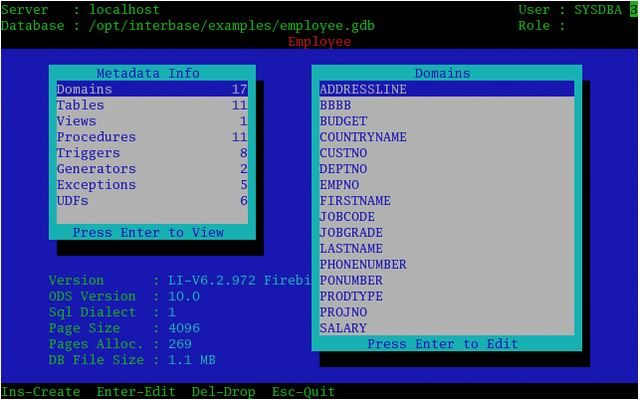Click the SYSDBA user value
640x400 pixels.
click(598, 9)
